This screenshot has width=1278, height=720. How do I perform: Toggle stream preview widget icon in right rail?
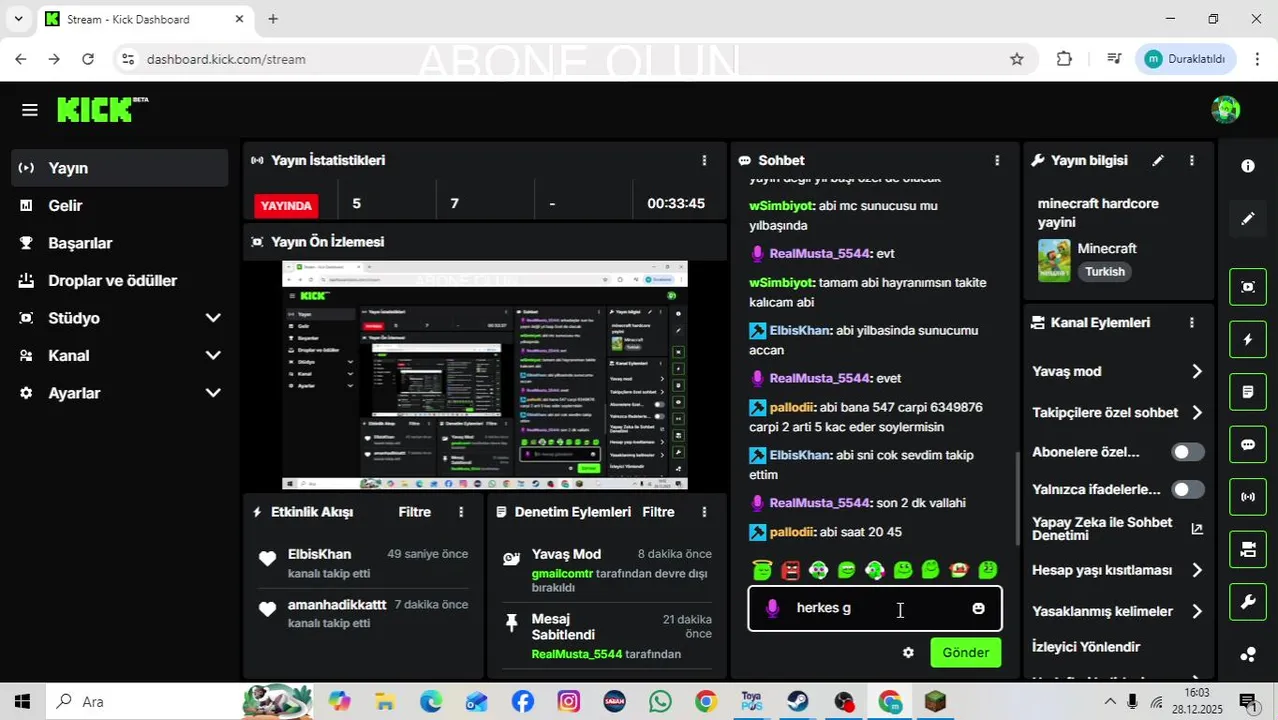pos(1248,287)
